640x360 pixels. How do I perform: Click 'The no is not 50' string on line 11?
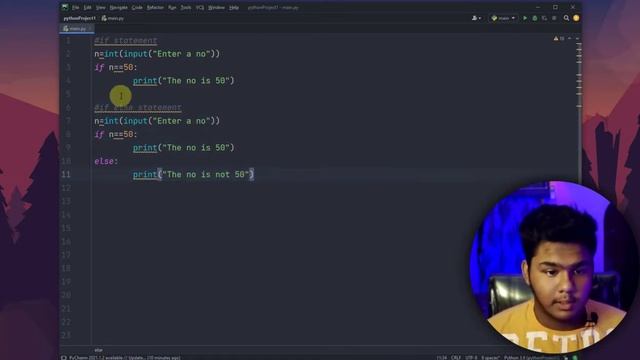(x=206, y=174)
